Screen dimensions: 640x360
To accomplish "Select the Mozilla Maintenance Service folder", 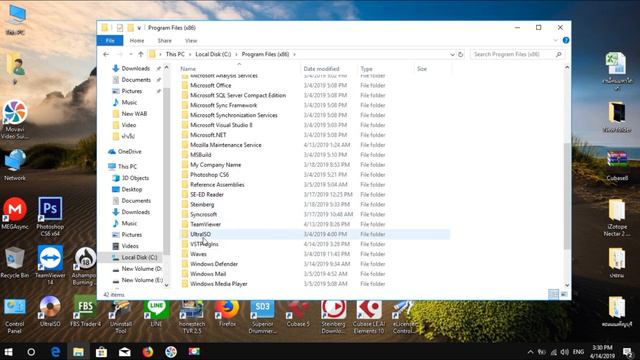I will tap(226, 145).
